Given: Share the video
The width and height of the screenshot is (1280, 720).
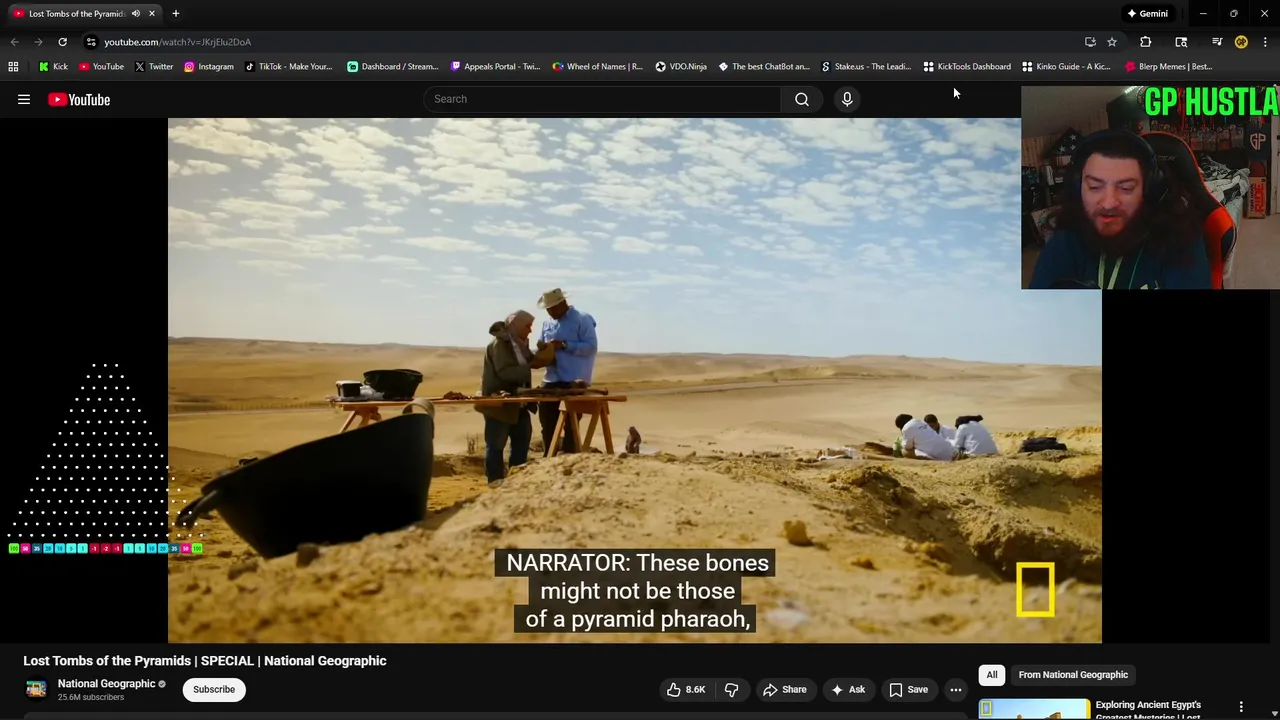Looking at the screenshot, I should point(785,689).
